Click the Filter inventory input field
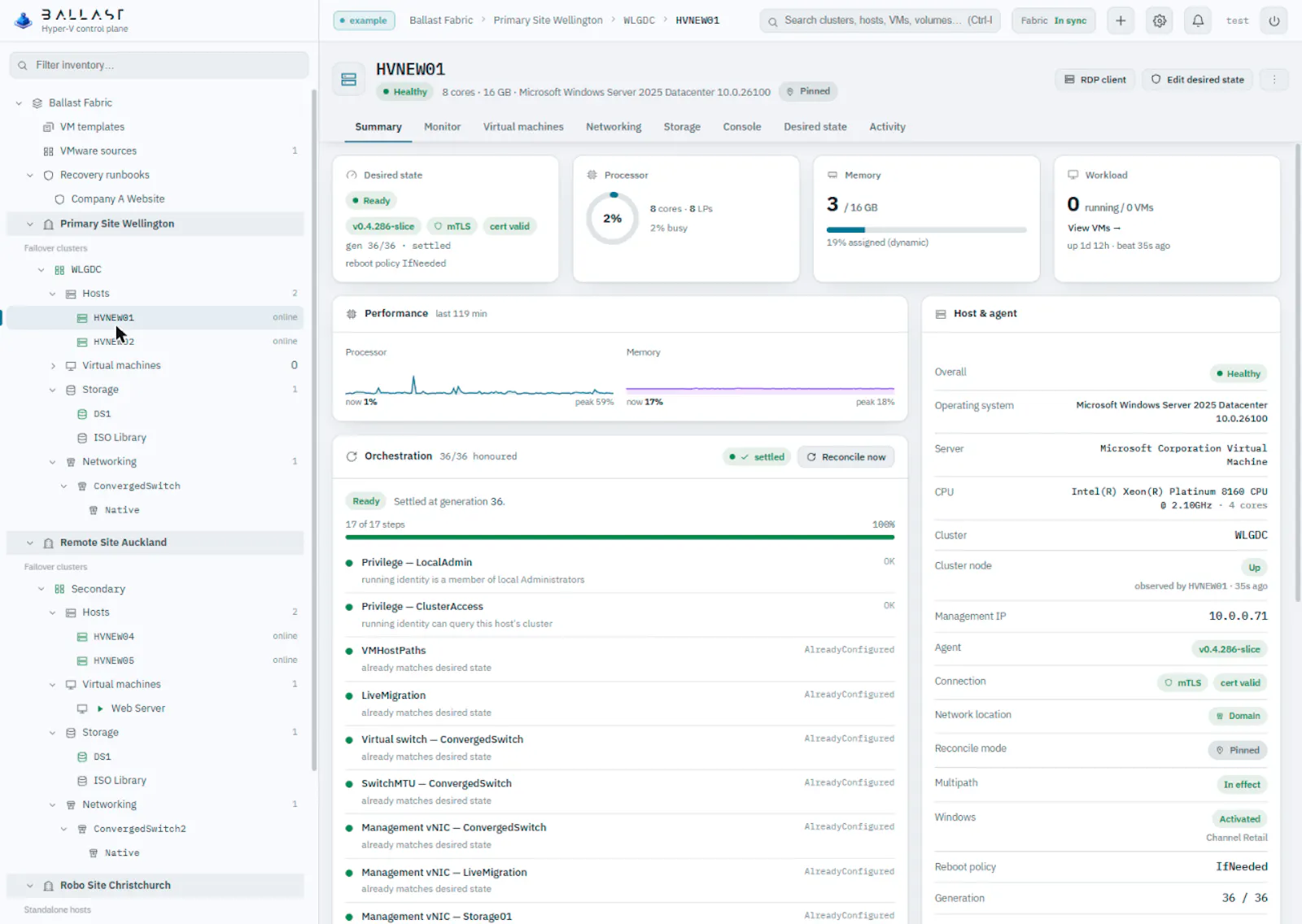The width and height of the screenshot is (1302, 924). [159, 65]
